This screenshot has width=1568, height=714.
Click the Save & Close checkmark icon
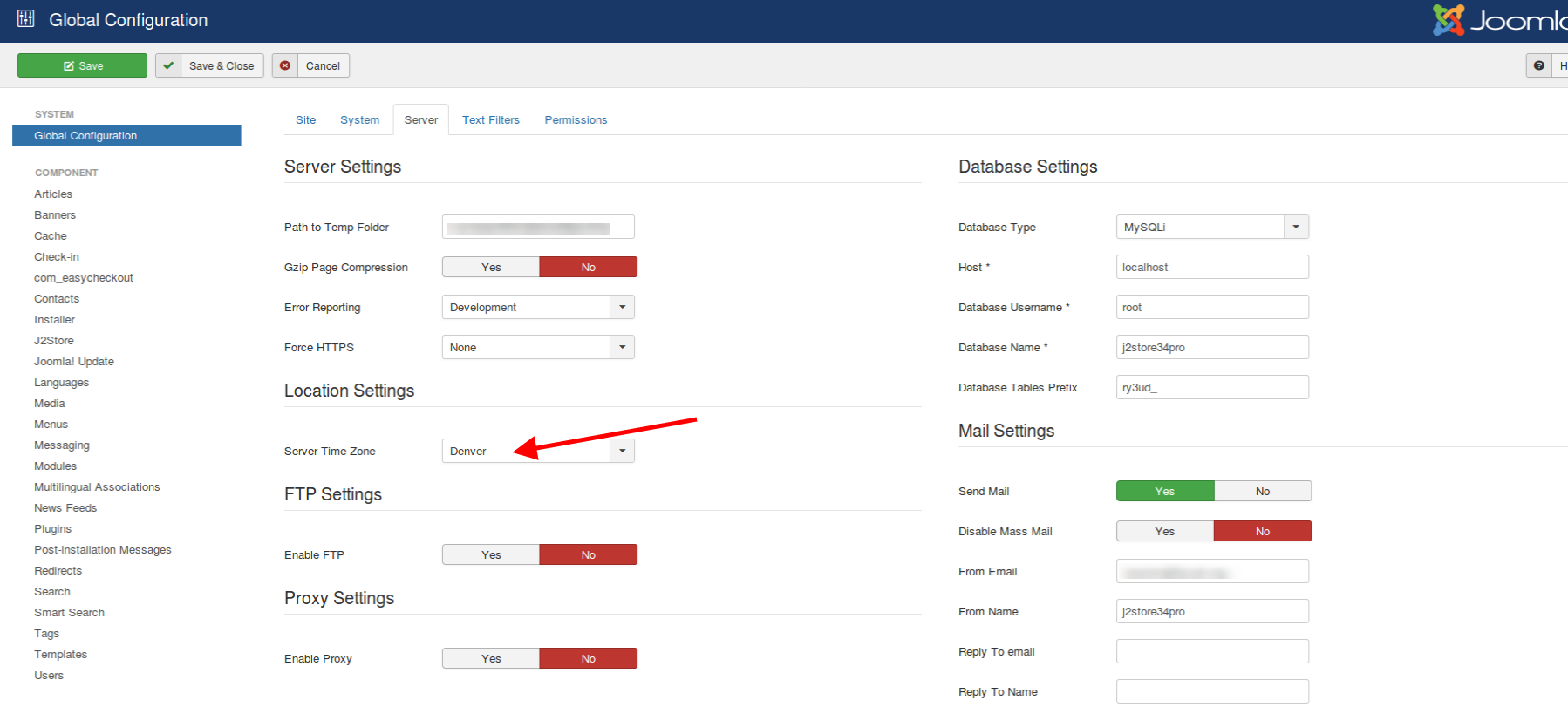tap(168, 65)
